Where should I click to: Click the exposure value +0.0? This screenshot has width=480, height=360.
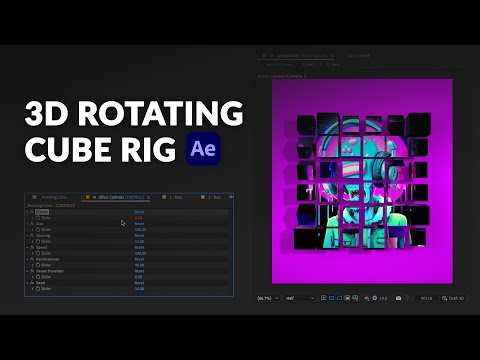tap(383, 298)
